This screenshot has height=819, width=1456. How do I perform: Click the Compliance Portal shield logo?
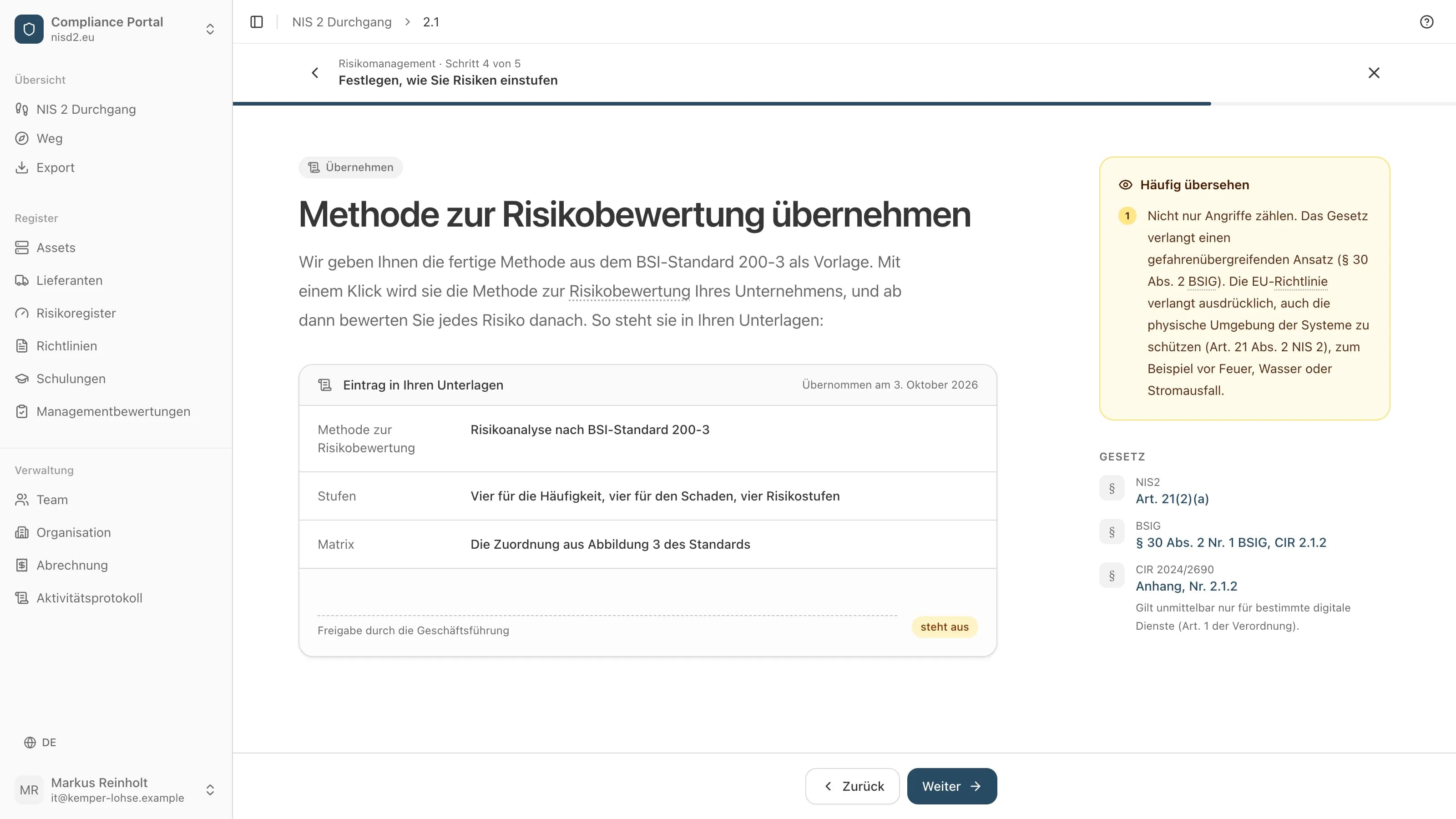(29, 29)
